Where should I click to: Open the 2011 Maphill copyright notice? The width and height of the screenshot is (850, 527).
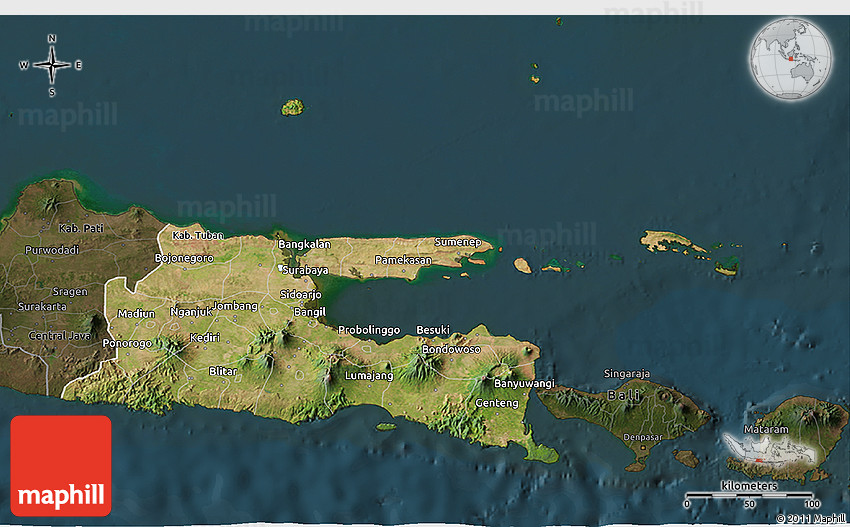click(x=810, y=518)
